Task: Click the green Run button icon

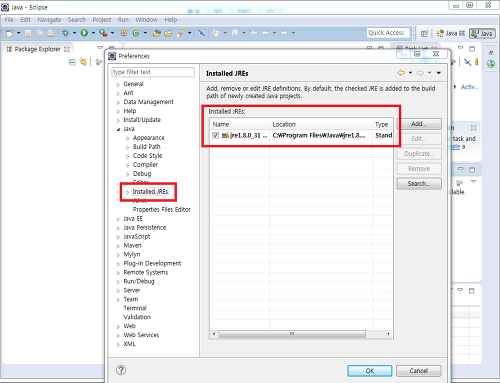Action: (x=84, y=33)
